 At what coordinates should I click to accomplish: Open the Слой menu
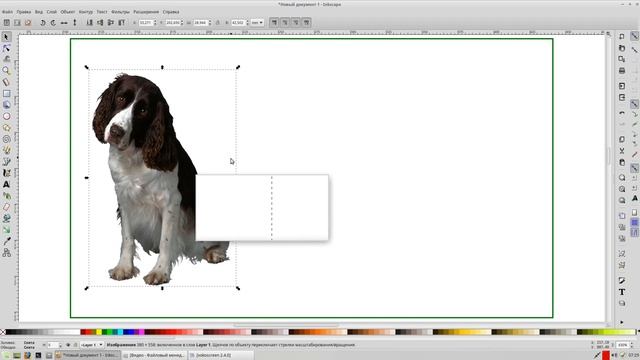(x=52, y=12)
